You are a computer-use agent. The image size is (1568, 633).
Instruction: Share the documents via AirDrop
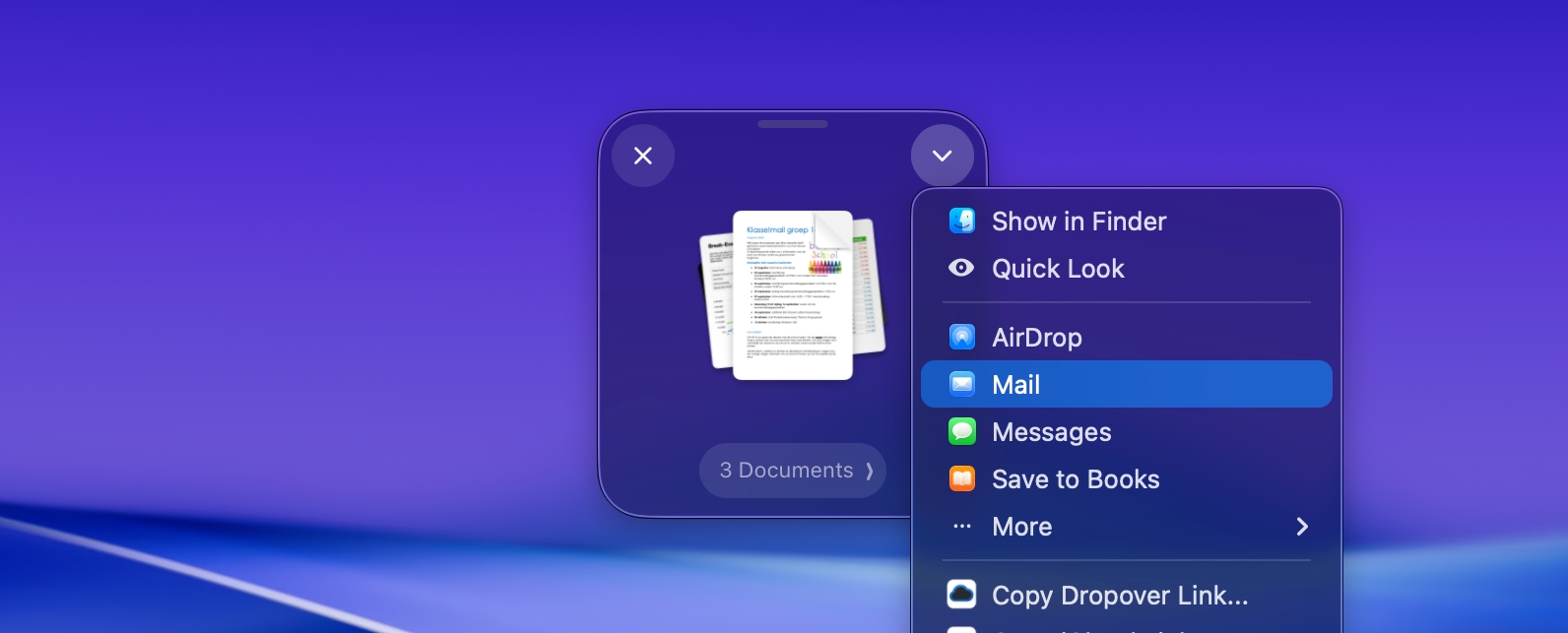click(x=1126, y=338)
